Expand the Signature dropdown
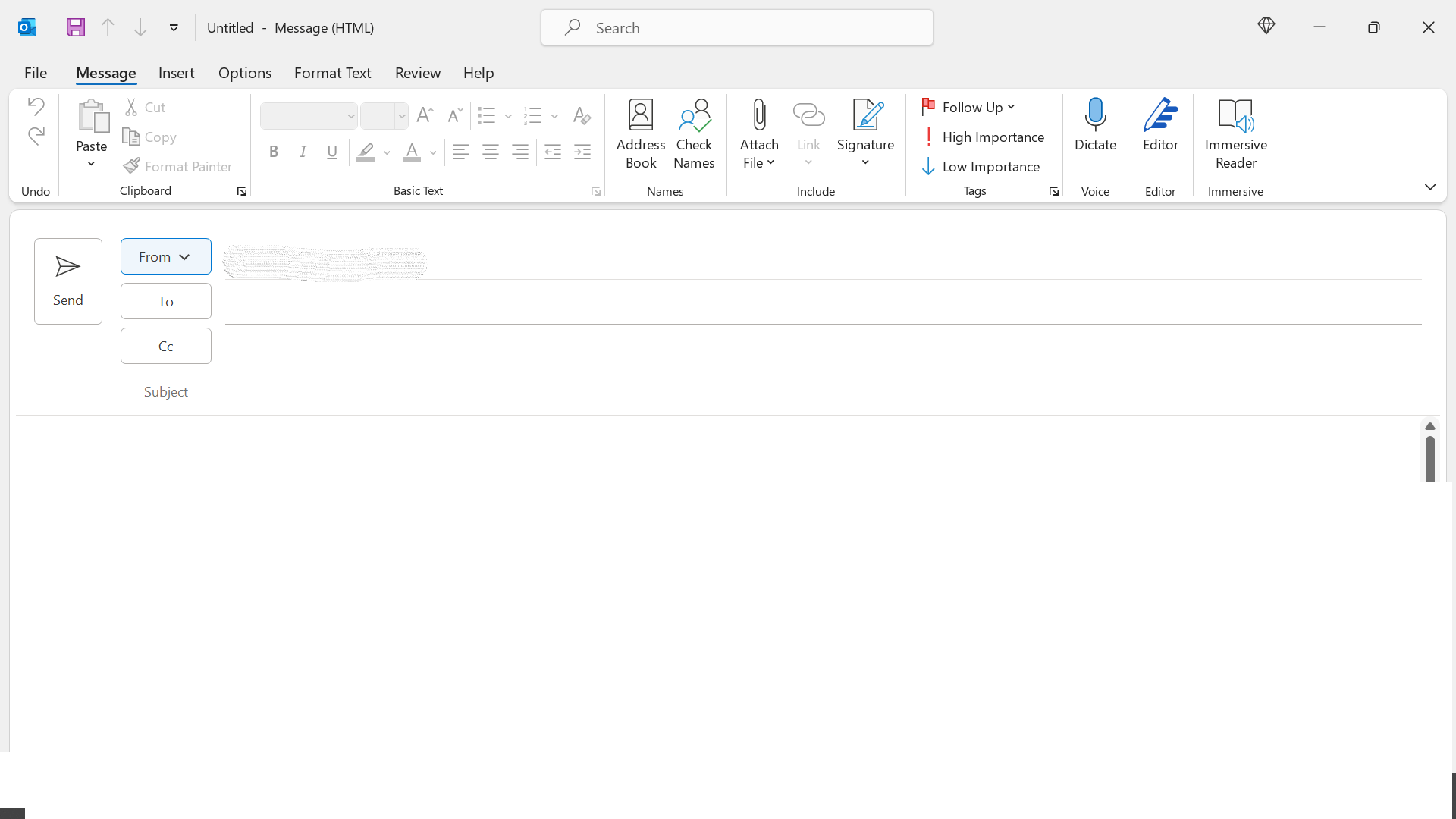 pos(865,162)
